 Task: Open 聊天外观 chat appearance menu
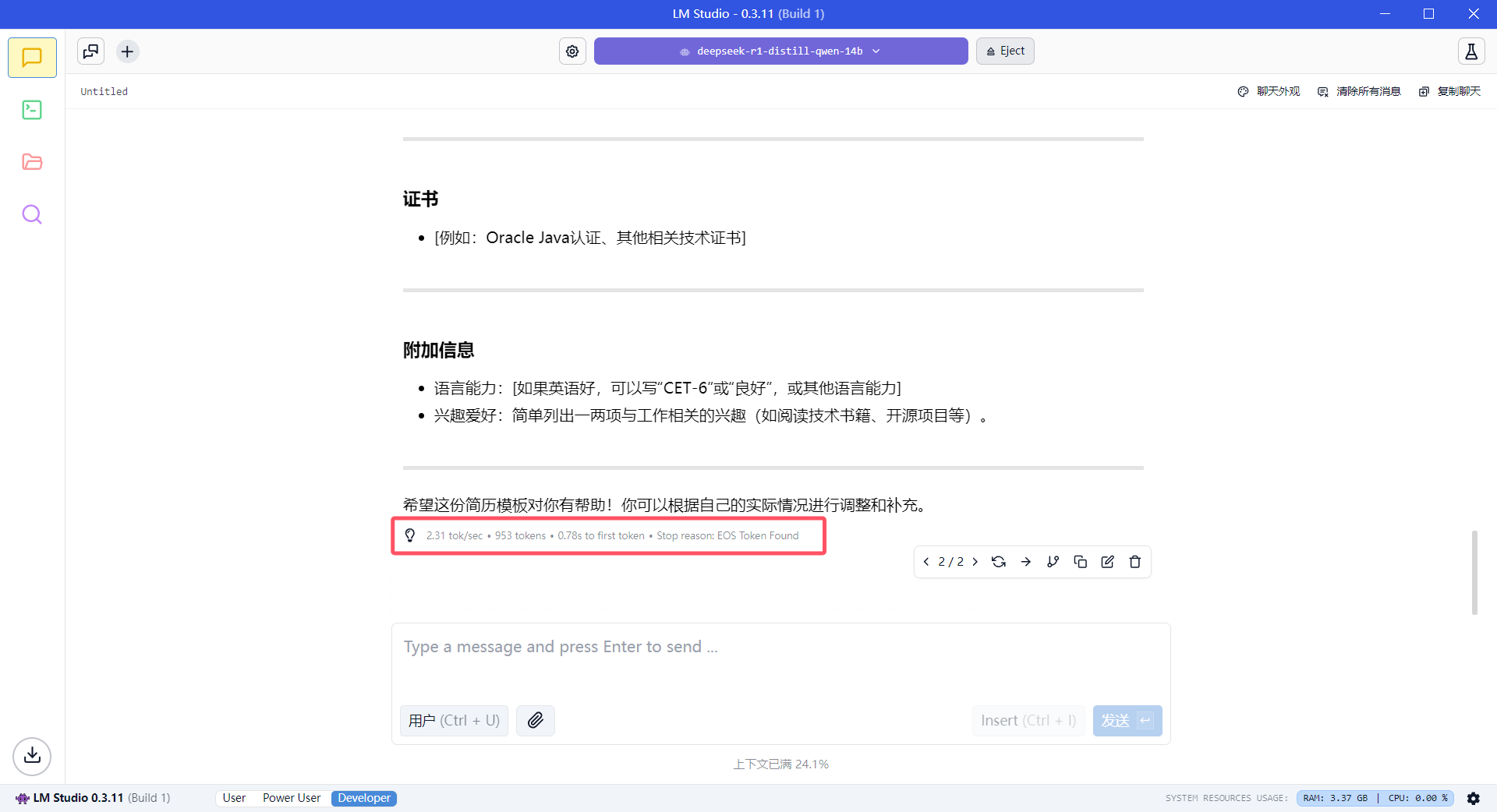[x=1269, y=91]
